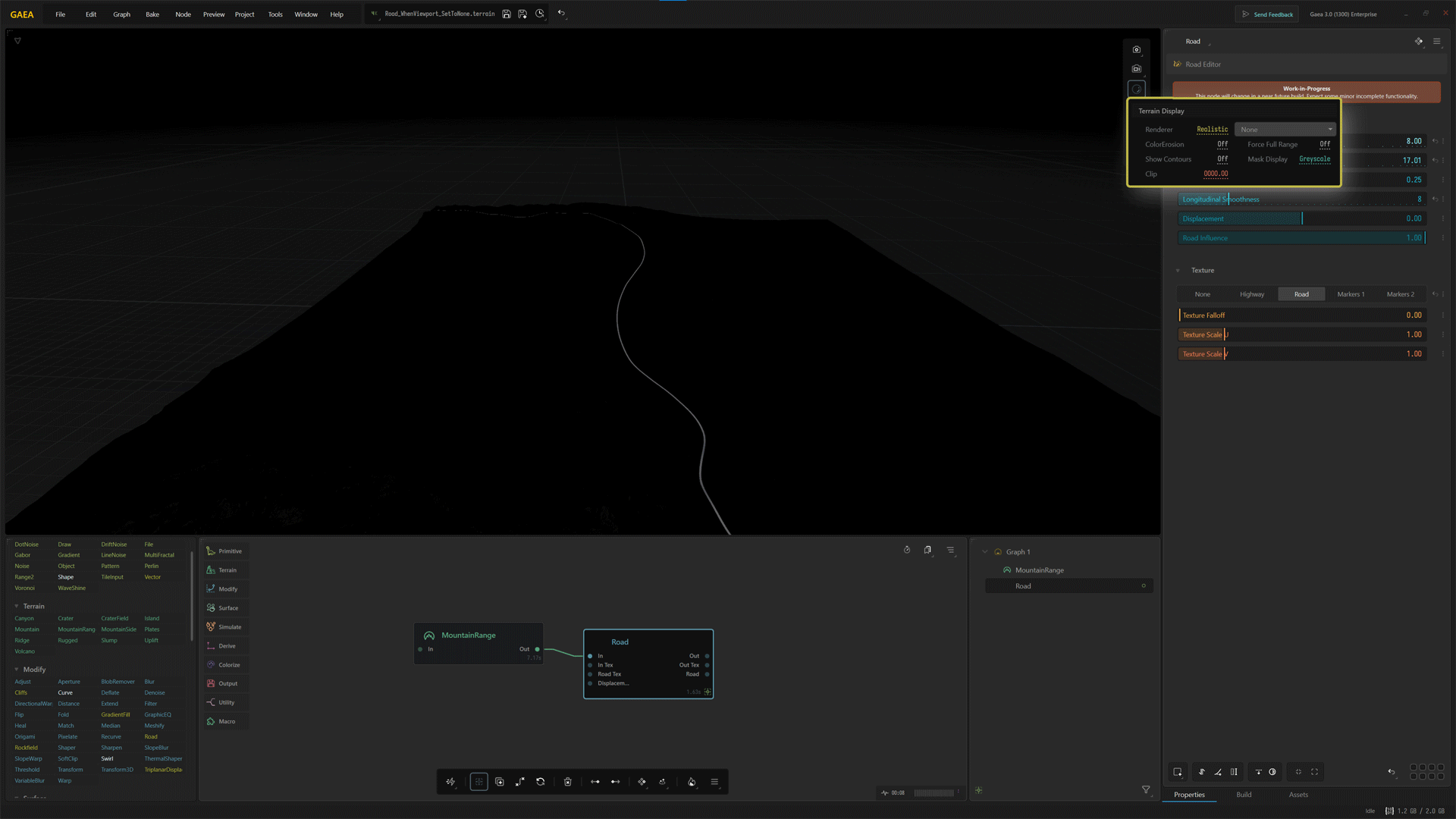This screenshot has width=1456, height=819.
Task: Click the duplicate node plus icon in graph toolbar
Action: [x=500, y=782]
